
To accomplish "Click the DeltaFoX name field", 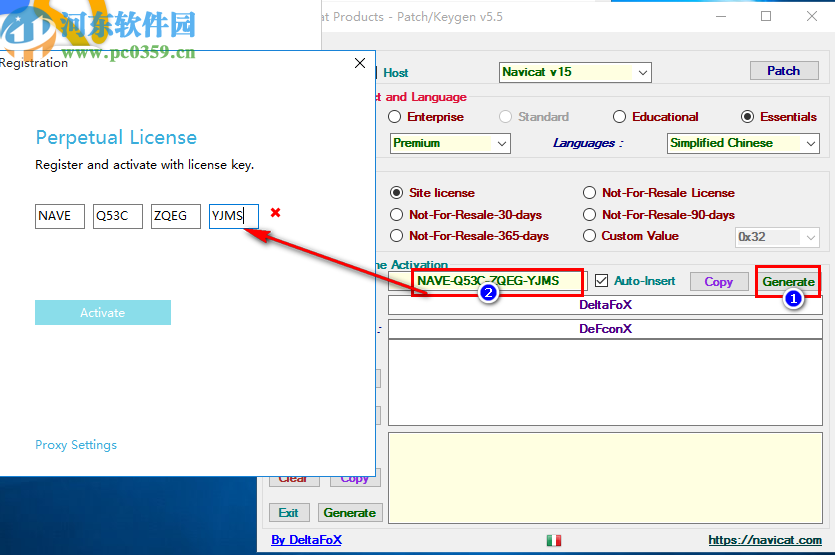I will 605,305.
